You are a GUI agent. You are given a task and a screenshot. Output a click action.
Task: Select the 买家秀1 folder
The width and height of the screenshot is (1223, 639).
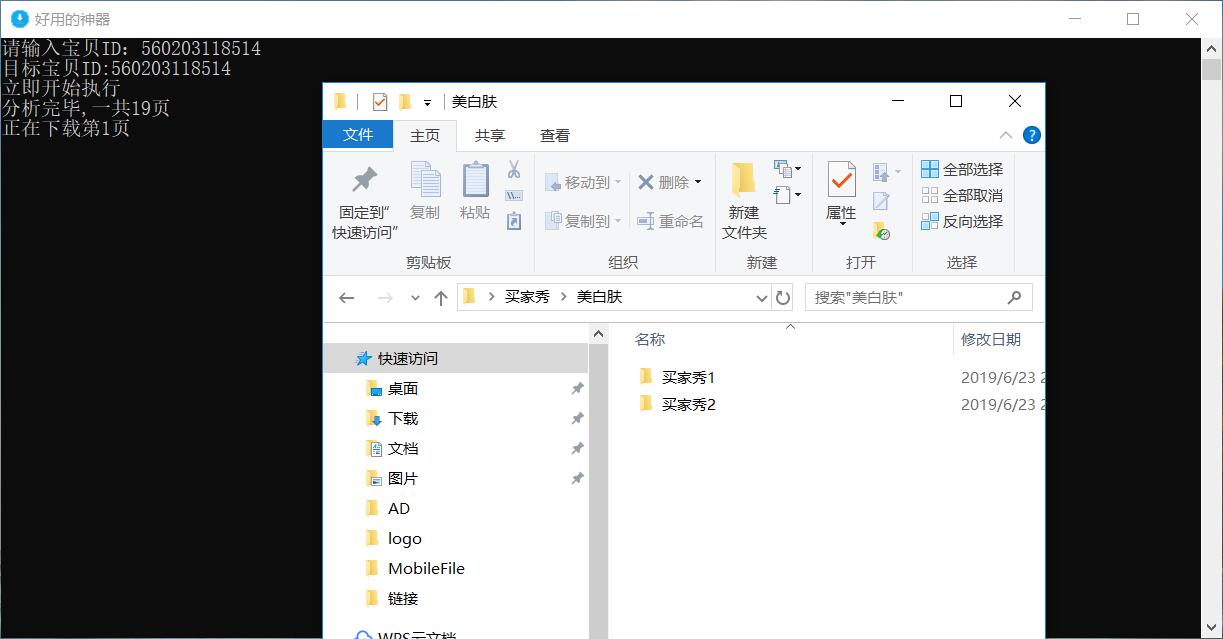pyautogui.click(x=688, y=377)
